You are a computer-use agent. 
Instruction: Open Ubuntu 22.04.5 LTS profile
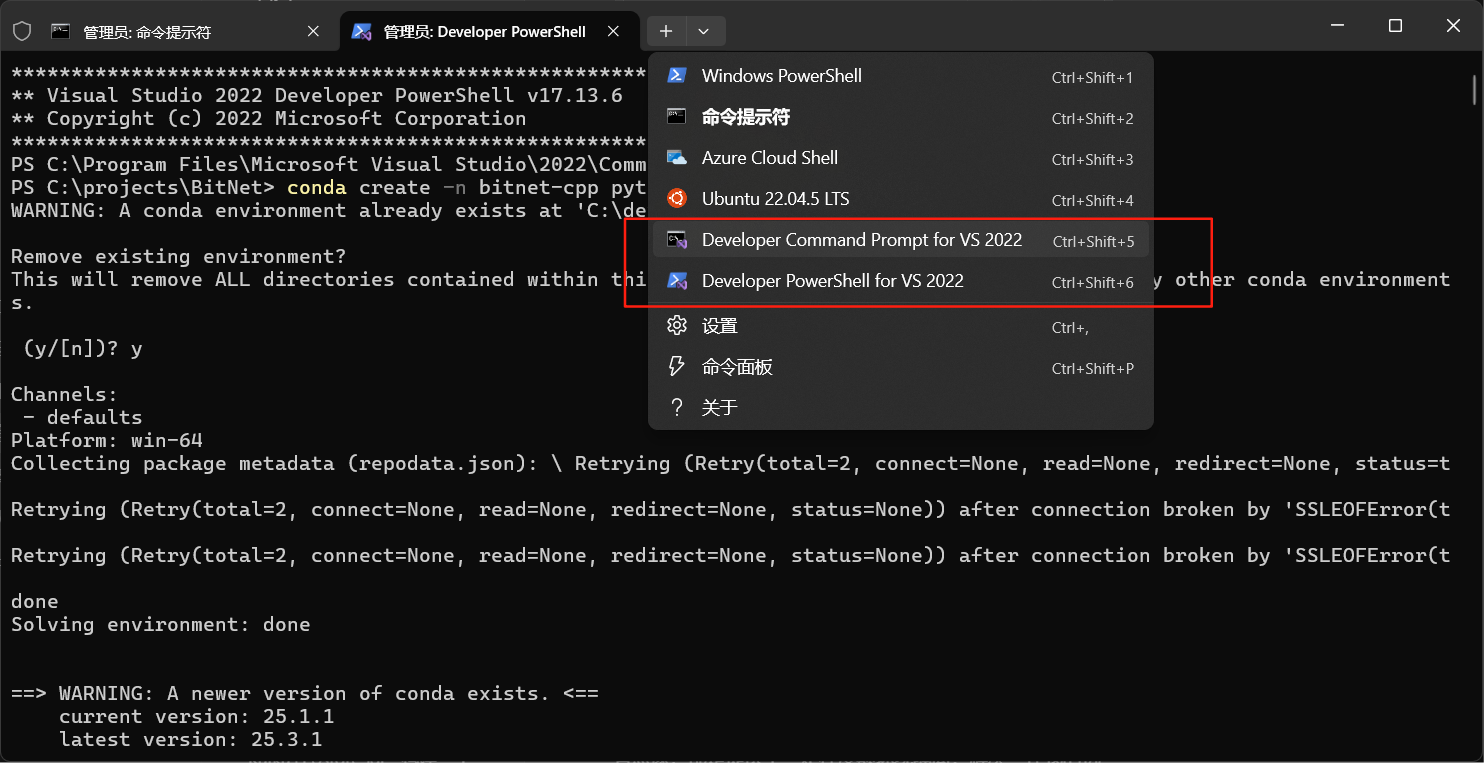point(900,199)
